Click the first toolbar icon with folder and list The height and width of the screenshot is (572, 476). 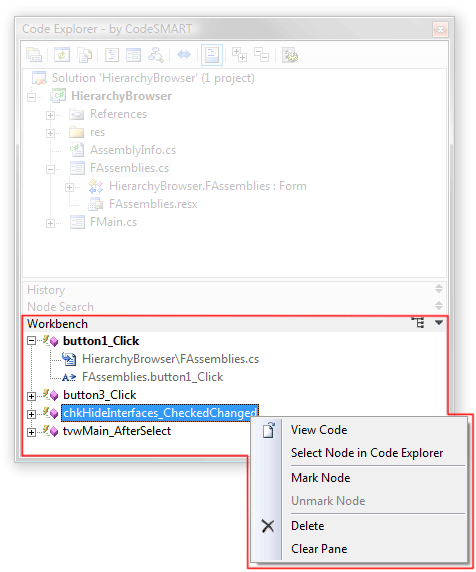[34, 55]
